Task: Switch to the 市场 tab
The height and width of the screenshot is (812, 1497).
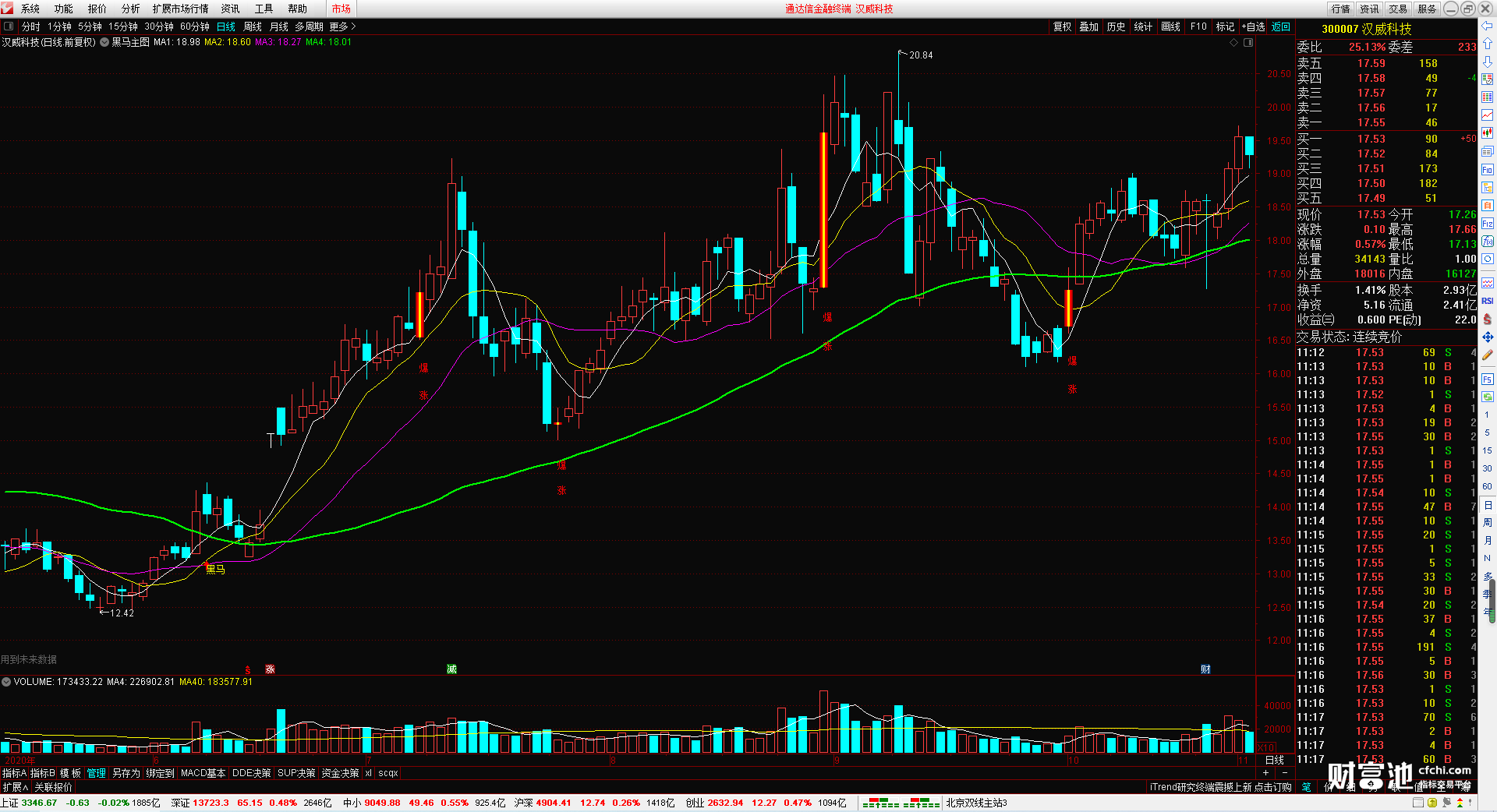Action: click(342, 9)
